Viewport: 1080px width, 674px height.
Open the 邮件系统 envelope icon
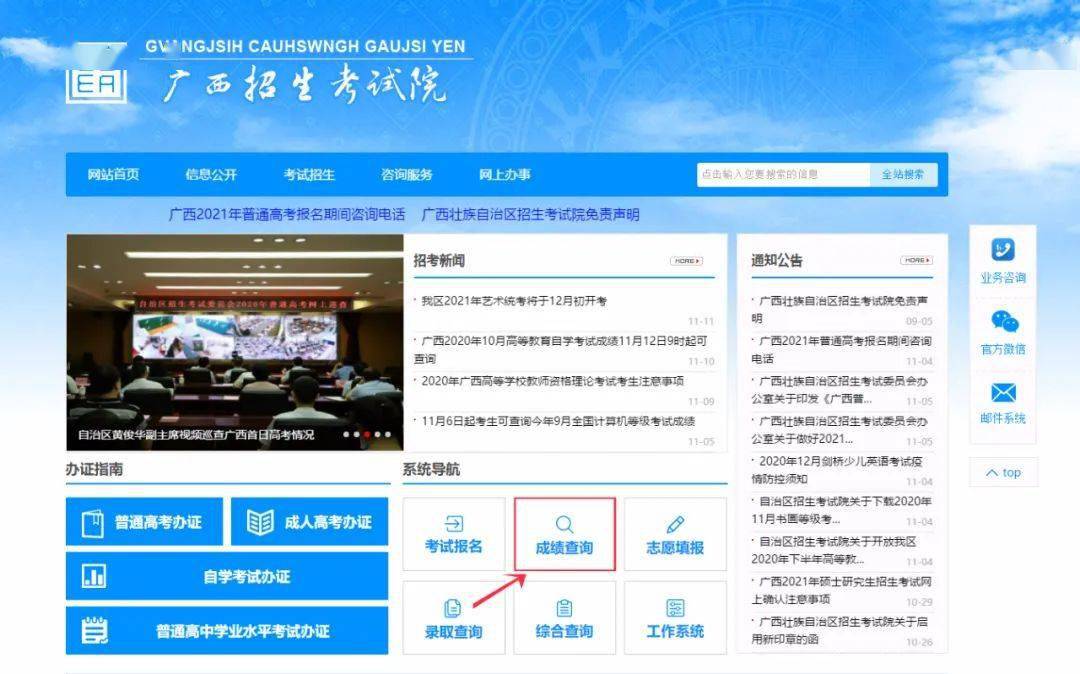1002,393
